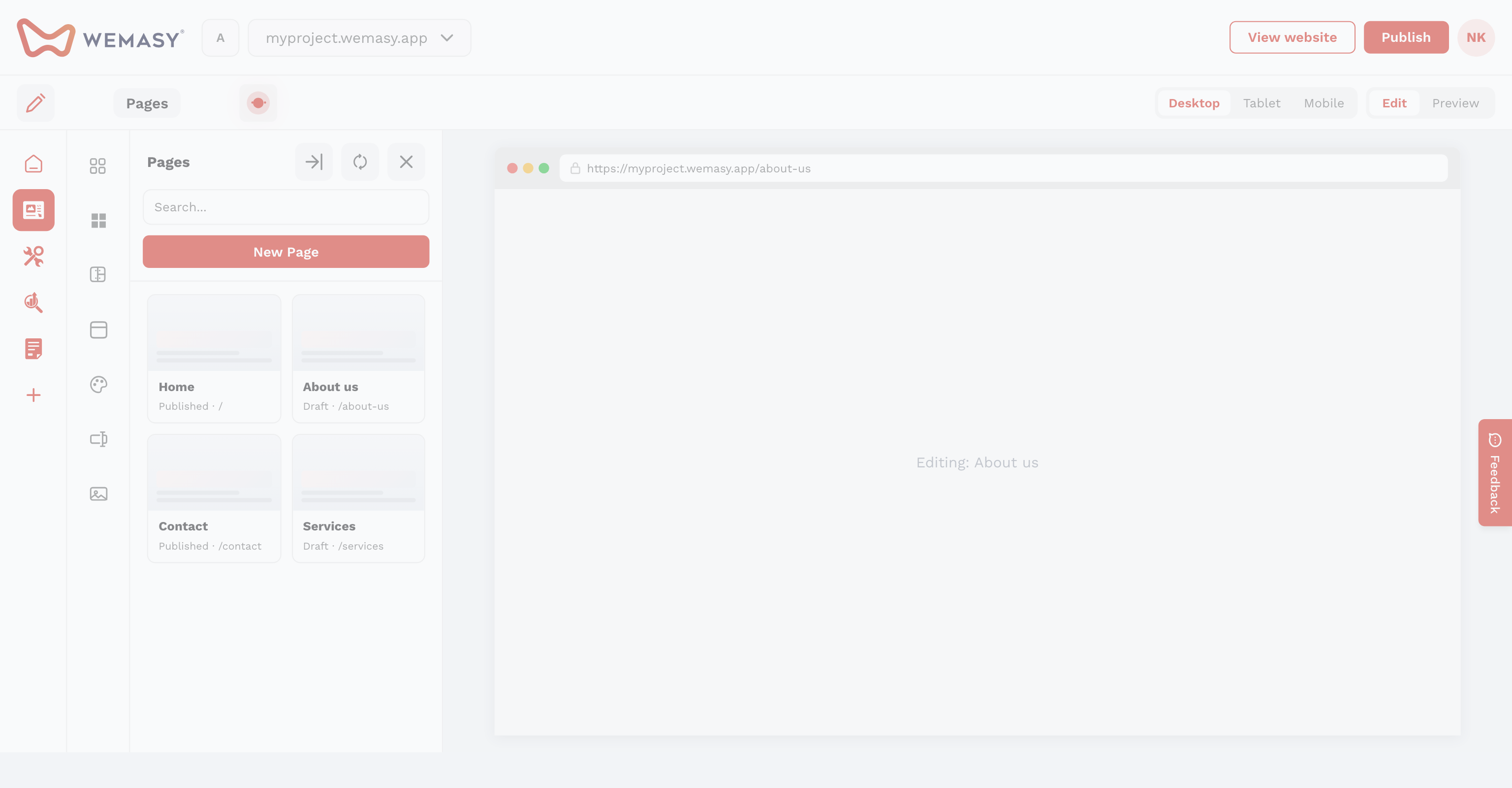
Task: Switch to Tablet view
Action: coord(1261,103)
